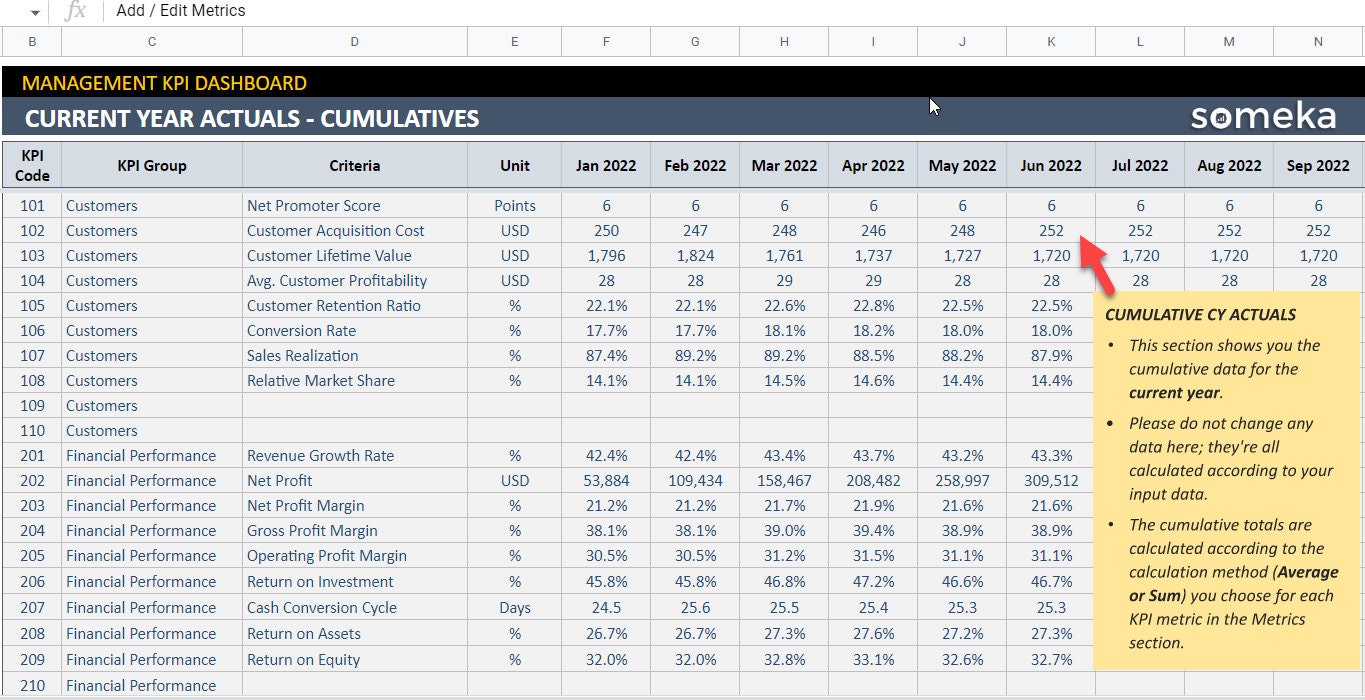Select the Return on Assets cell
The height and width of the screenshot is (700, 1365).
pyautogui.click(x=355, y=633)
